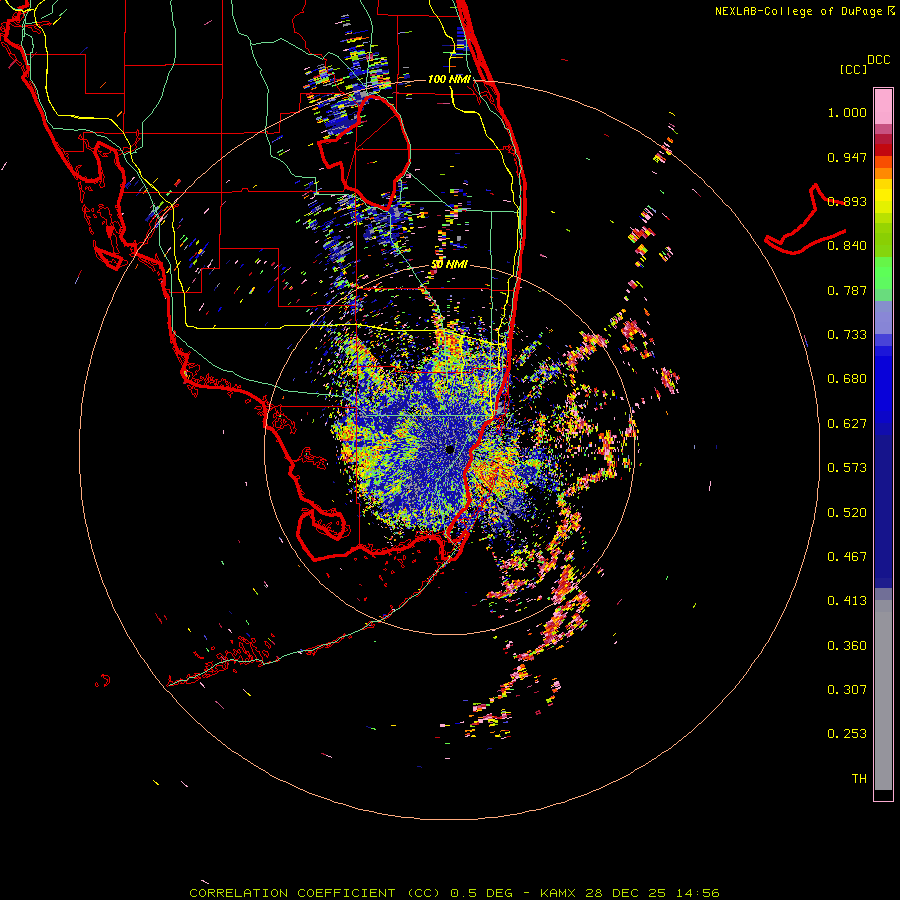Screen dimensions: 900x900
Task: Select the 0.467 legend value
Action: (847, 557)
